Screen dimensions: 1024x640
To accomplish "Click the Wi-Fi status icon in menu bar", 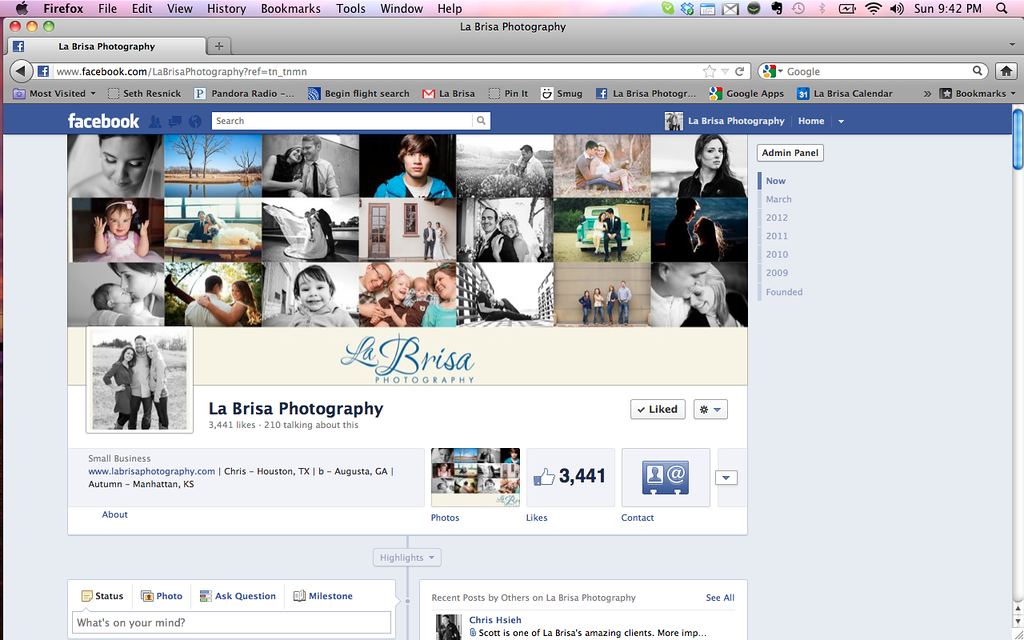I will pyautogui.click(x=873, y=8).
